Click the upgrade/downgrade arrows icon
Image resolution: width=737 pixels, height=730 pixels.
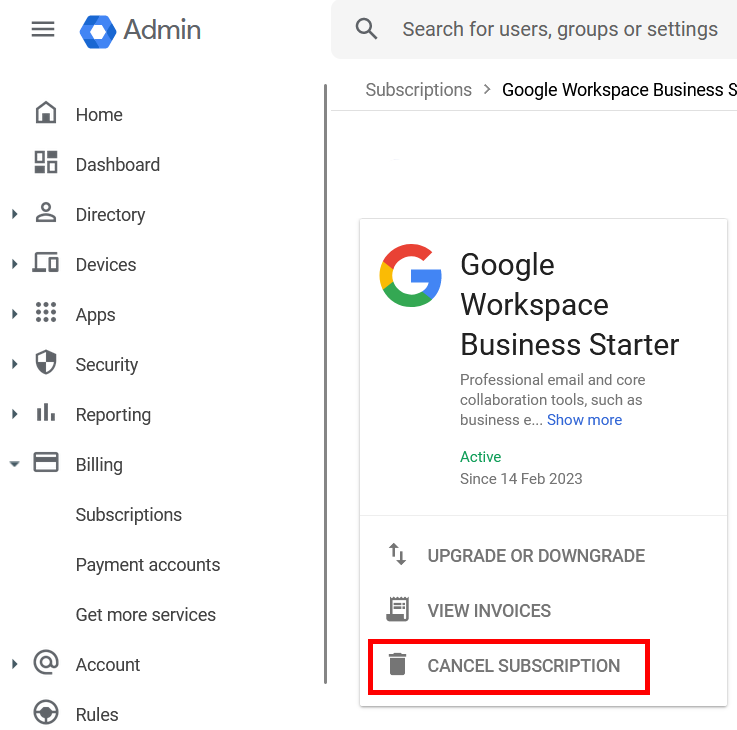(x=397, y=554)
